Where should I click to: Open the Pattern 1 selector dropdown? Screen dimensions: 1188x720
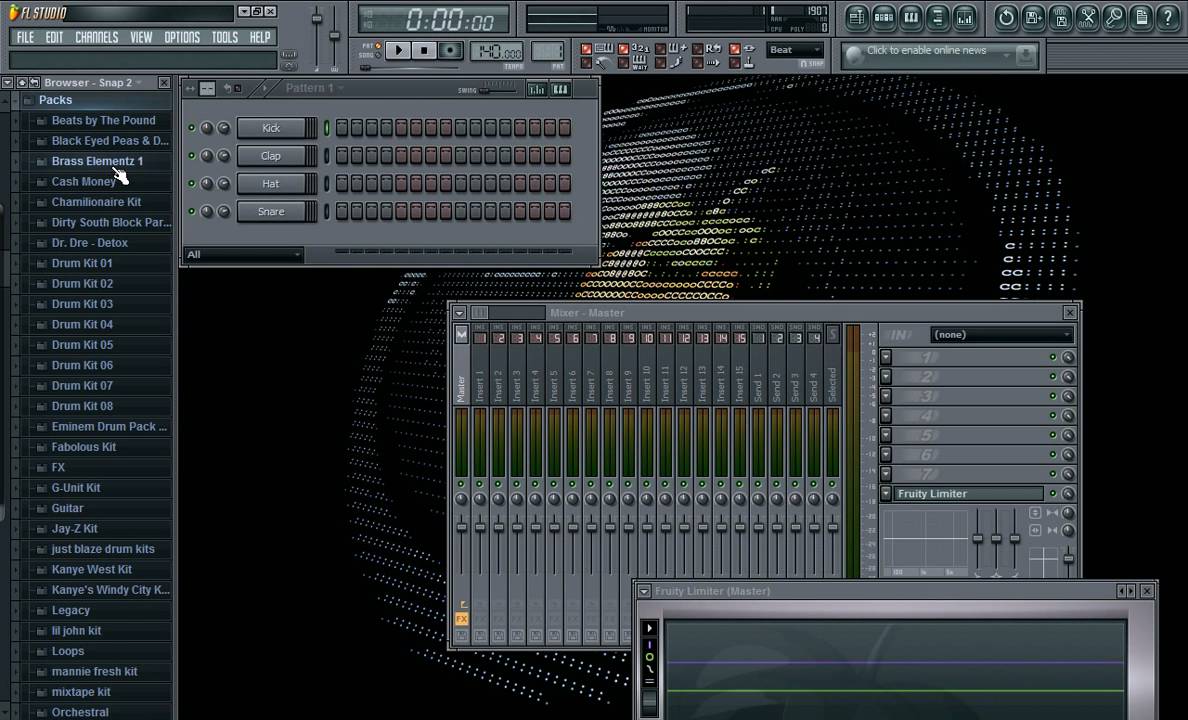point(314,89)
